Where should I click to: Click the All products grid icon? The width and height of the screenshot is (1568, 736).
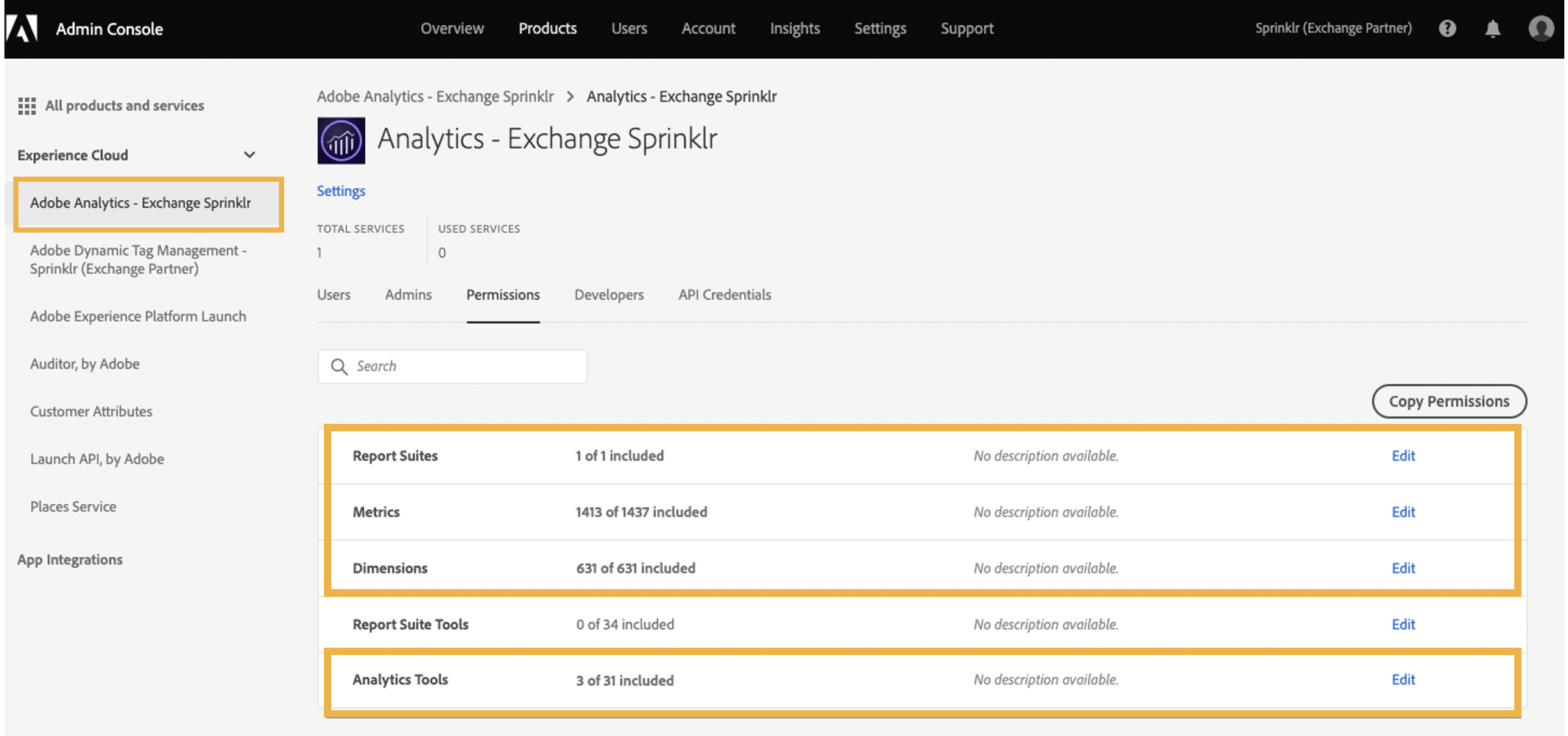pyautogui.click(x=27, y=106)
